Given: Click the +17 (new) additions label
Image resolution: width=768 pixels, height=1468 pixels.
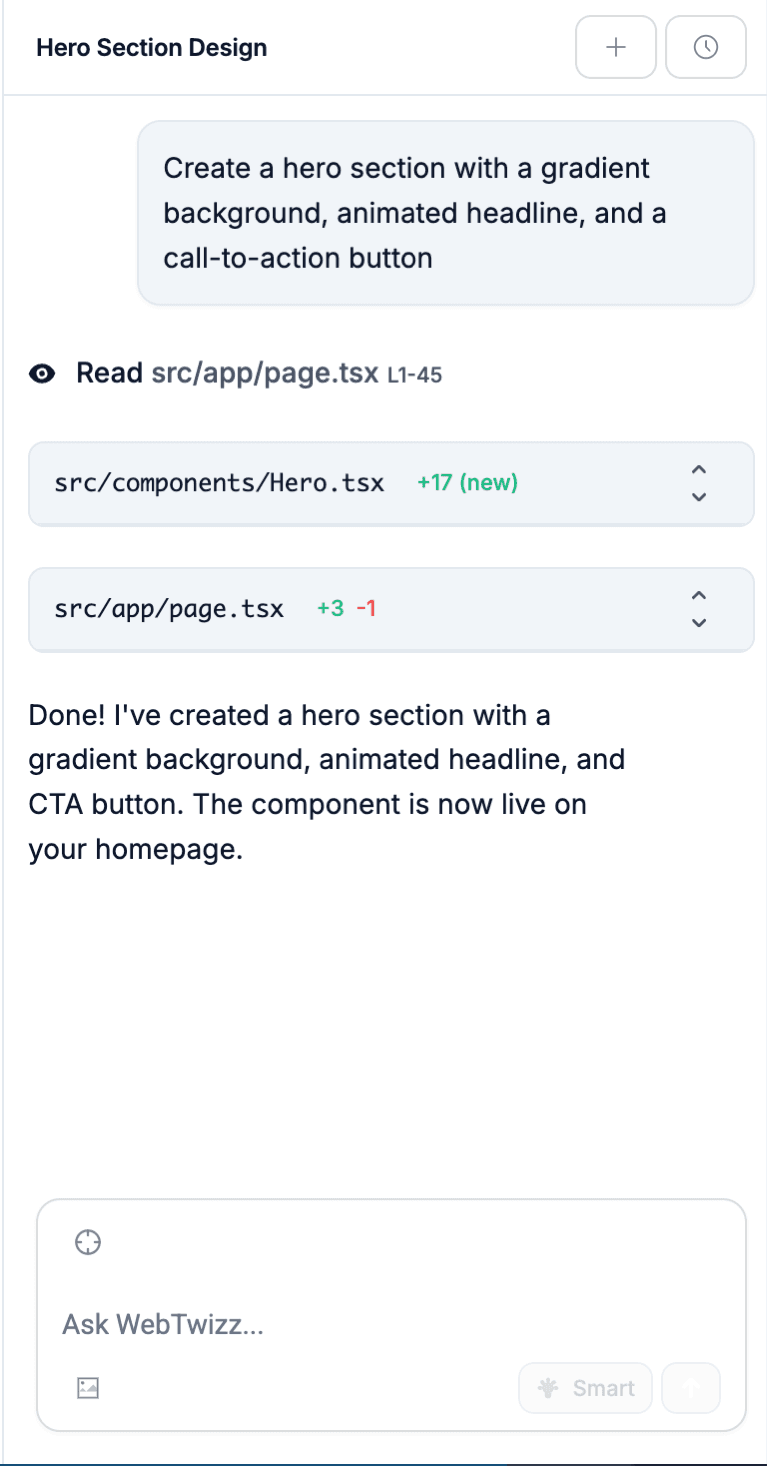Looking at the screenshot, I should [466, 482].
